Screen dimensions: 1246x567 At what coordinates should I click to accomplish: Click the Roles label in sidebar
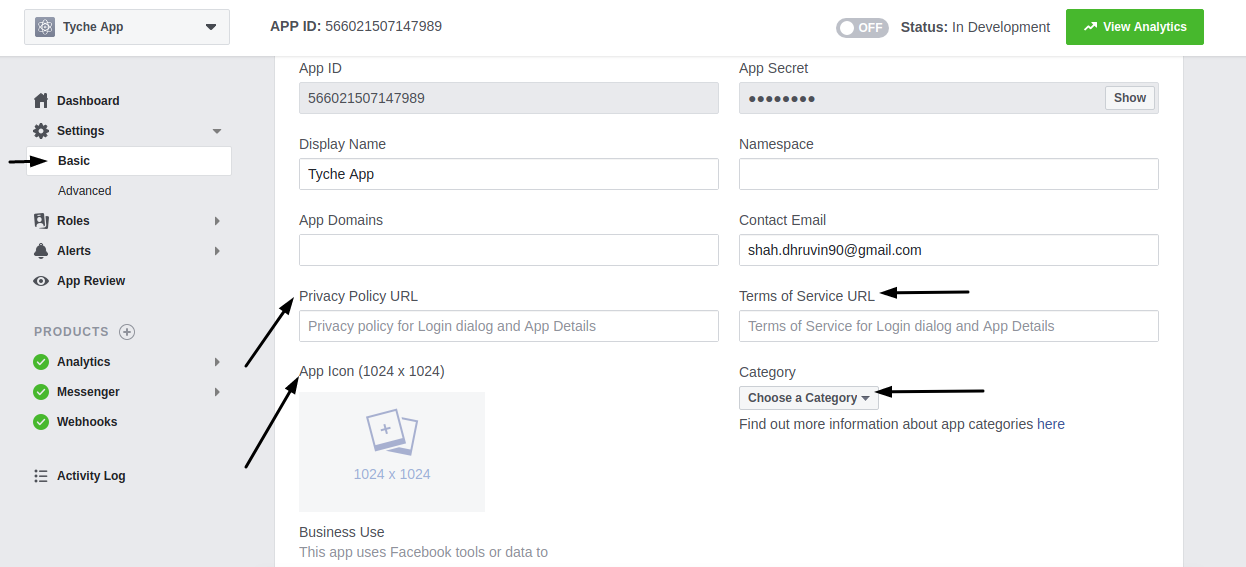coord(73,221)
